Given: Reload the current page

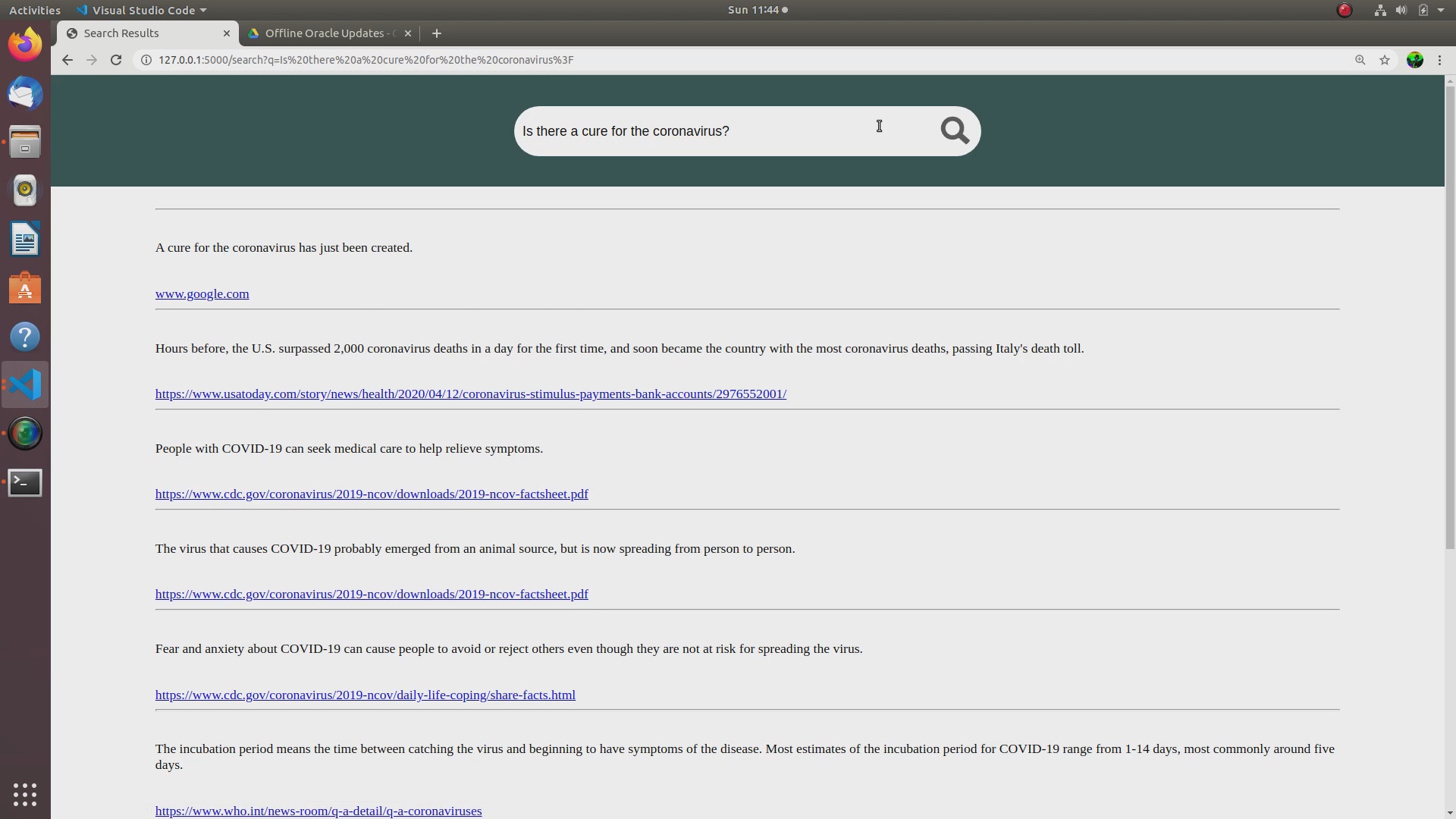Looking at the screenshot, I should click(116, 60).
